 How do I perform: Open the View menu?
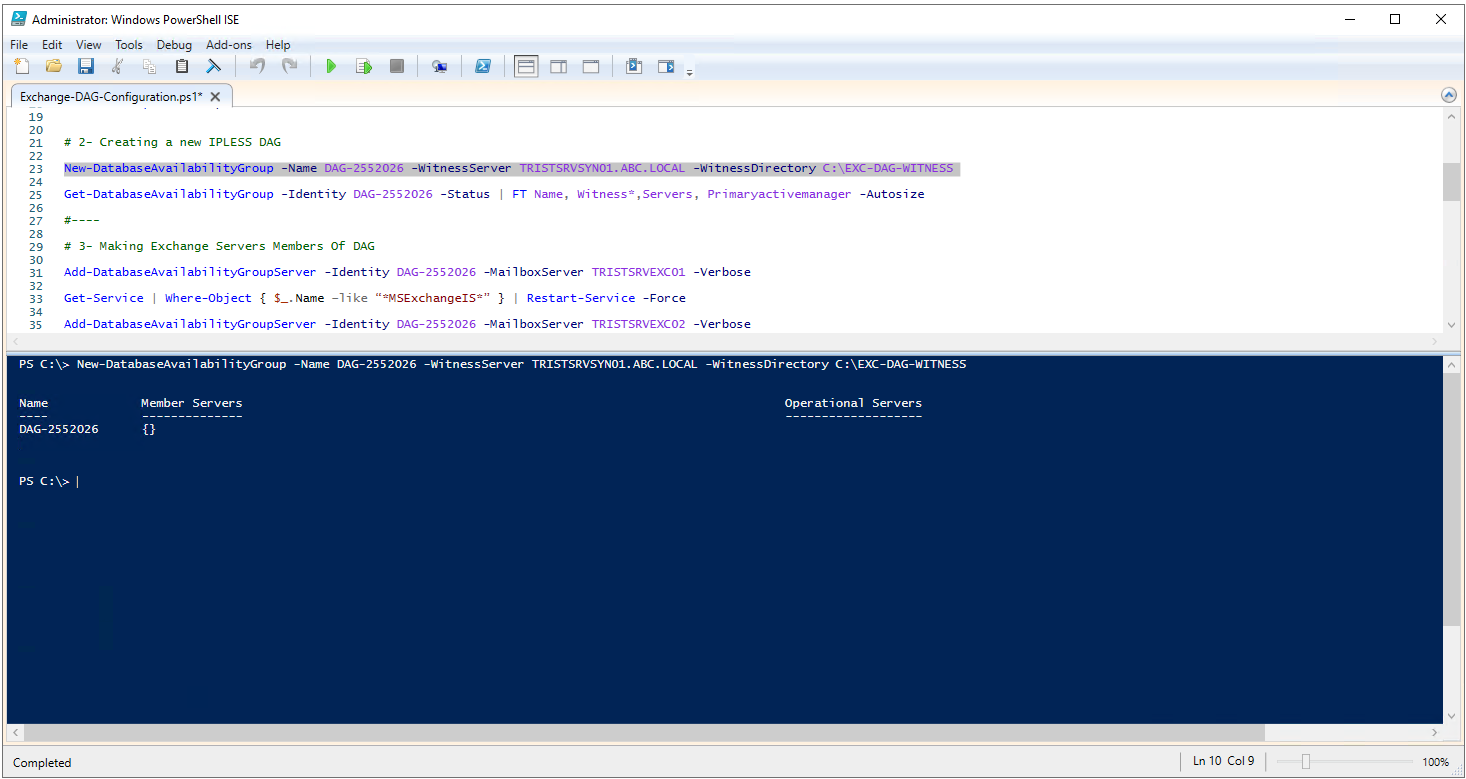pos(89,45)
